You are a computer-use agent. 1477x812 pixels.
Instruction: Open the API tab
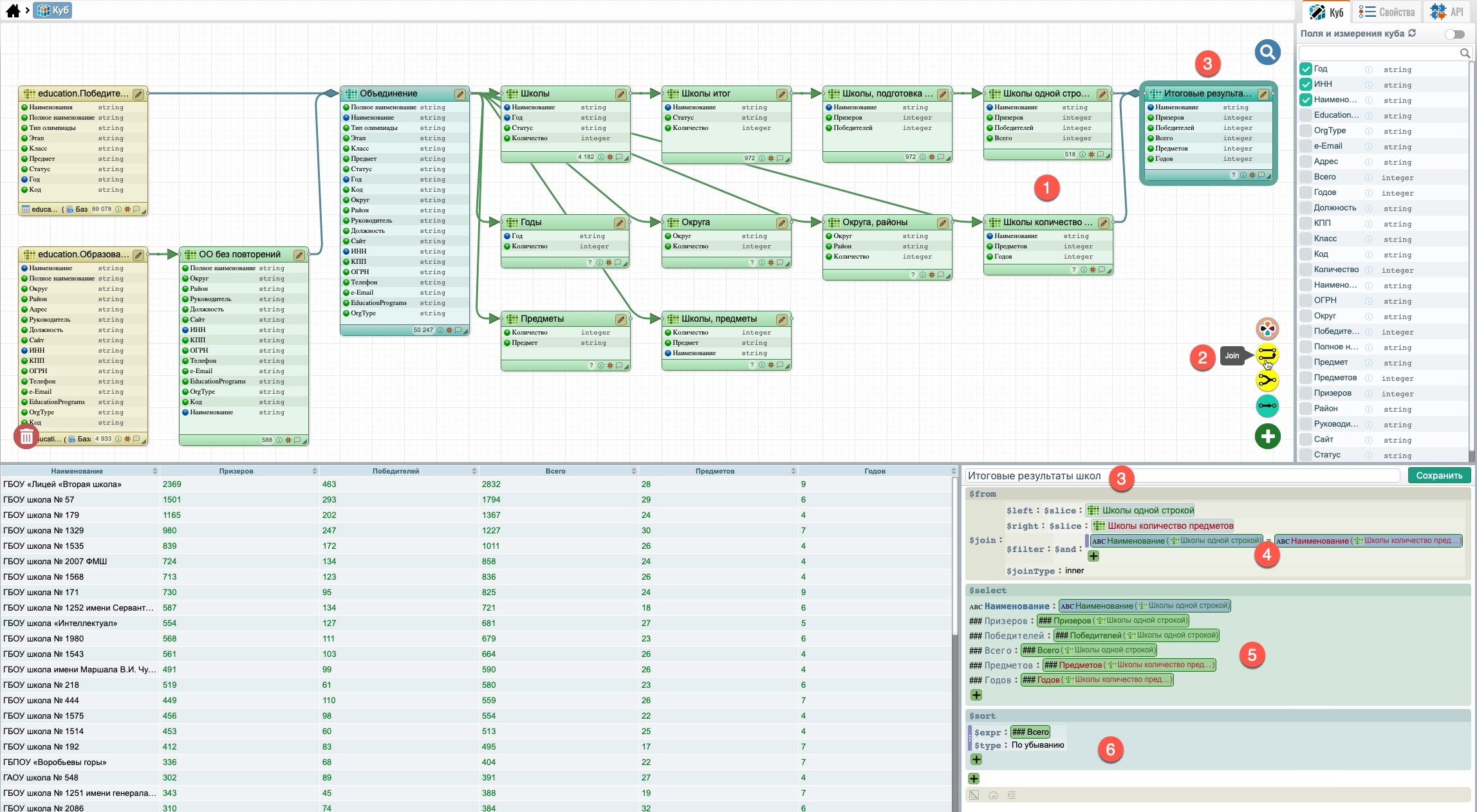point(1447,12)
